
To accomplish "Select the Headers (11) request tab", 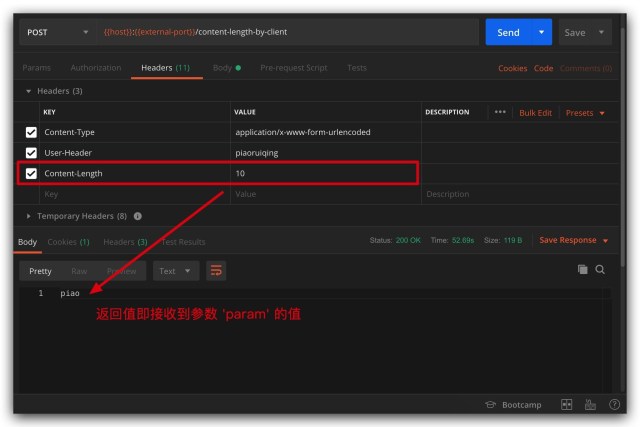I will (x=166, y=68).
